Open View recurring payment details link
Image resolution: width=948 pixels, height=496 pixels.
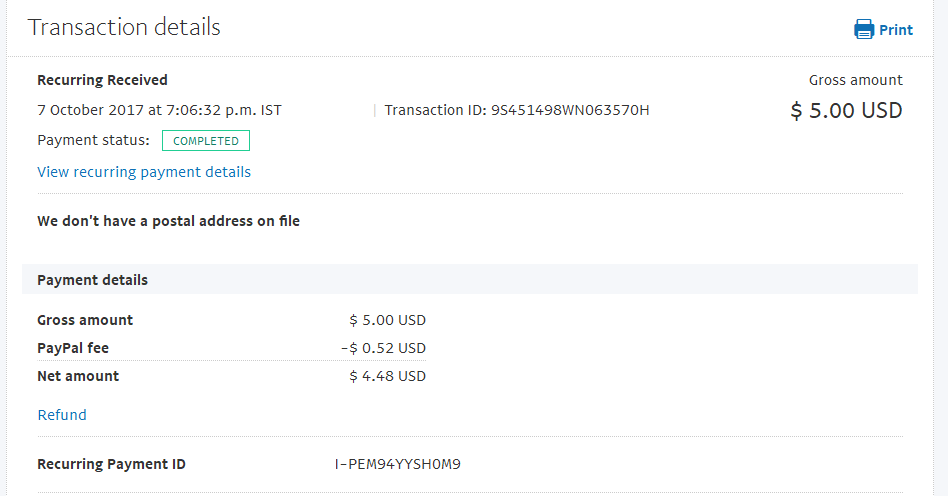coord(144,172)
